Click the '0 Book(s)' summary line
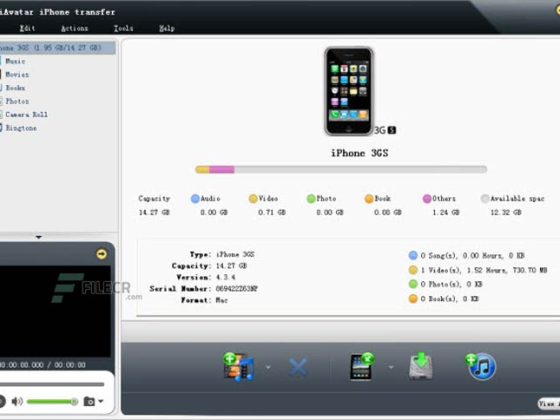 click(444, 299)
